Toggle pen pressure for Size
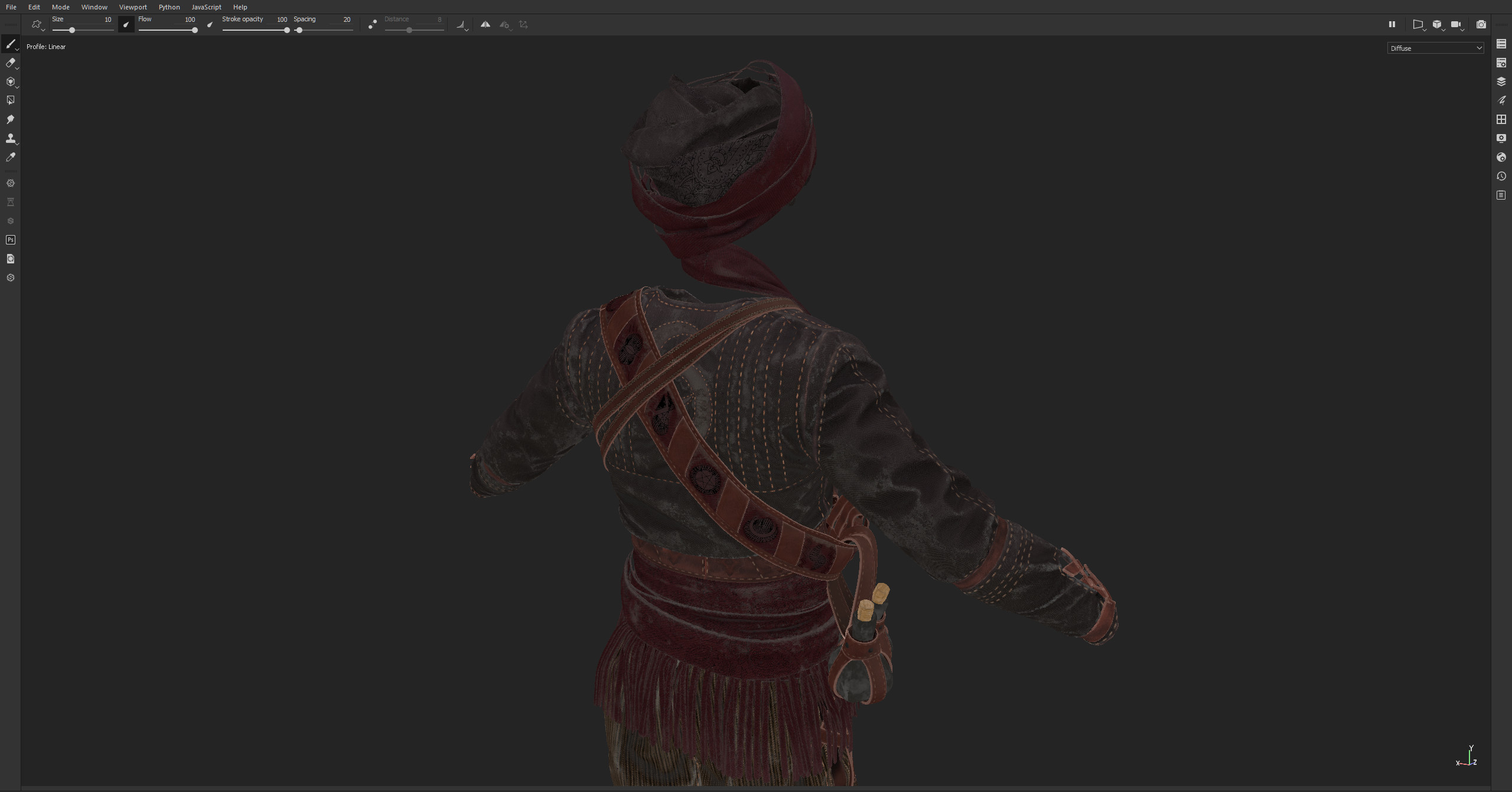The width and height of the screenshot is (1512, 792). 126,25
